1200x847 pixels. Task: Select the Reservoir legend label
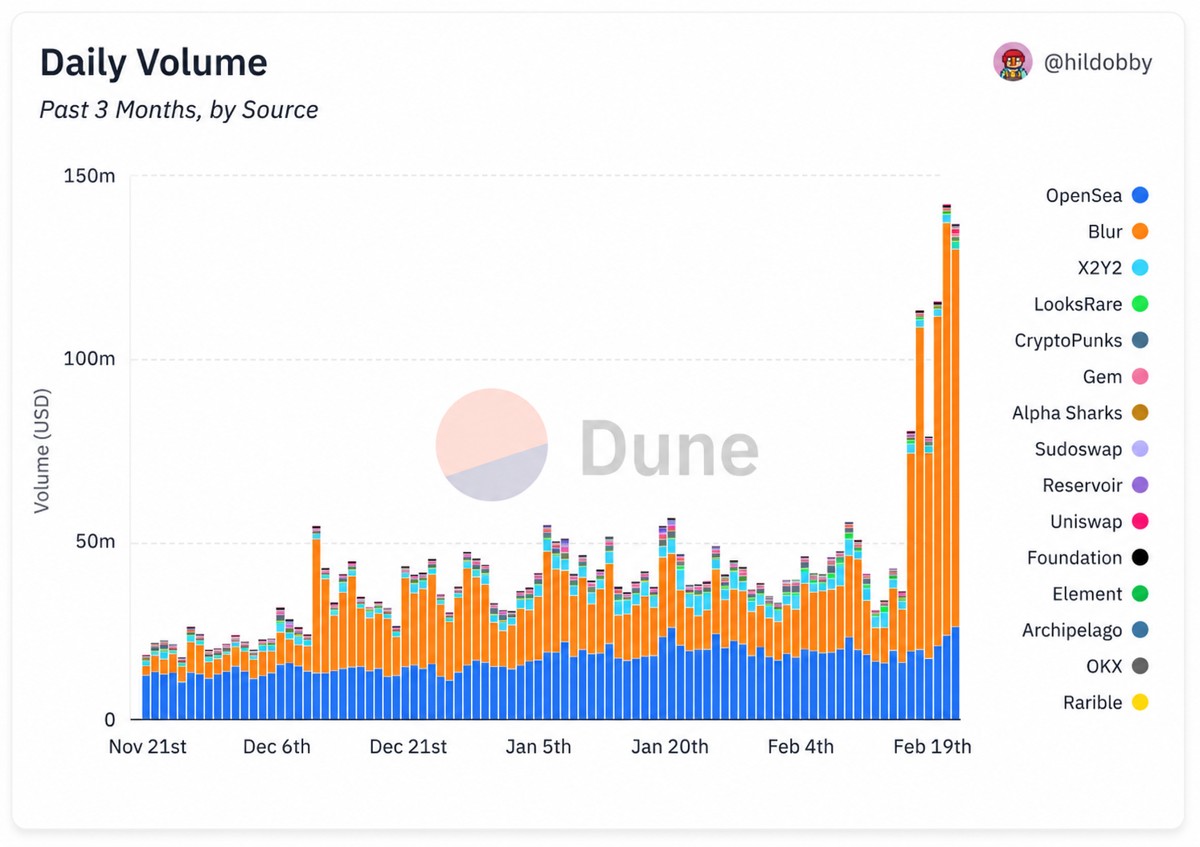(1082, 485)
